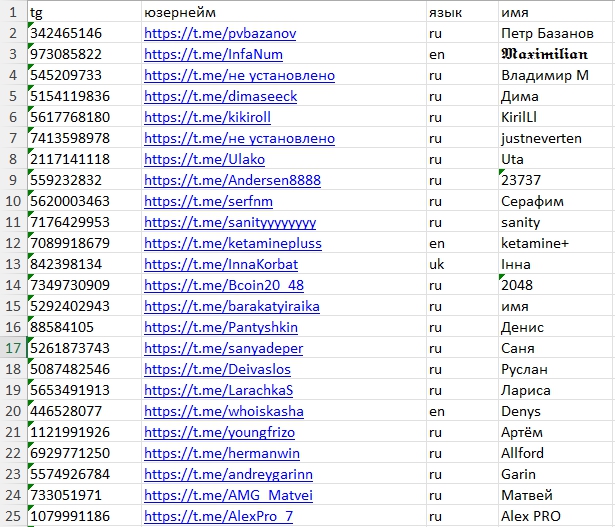Select cell with id 88584105
The image size is (615, 527).
[84, 327]
